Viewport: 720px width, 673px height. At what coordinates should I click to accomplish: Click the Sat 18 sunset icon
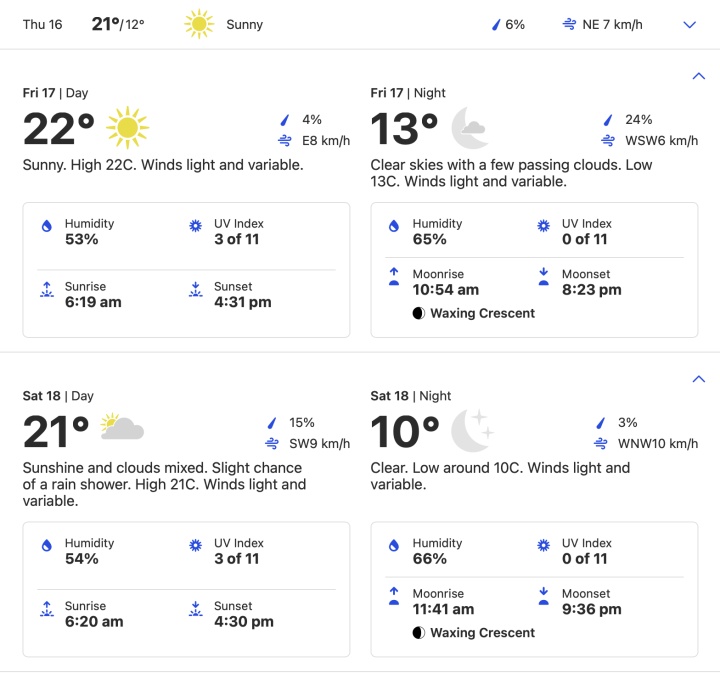[196, 609]
